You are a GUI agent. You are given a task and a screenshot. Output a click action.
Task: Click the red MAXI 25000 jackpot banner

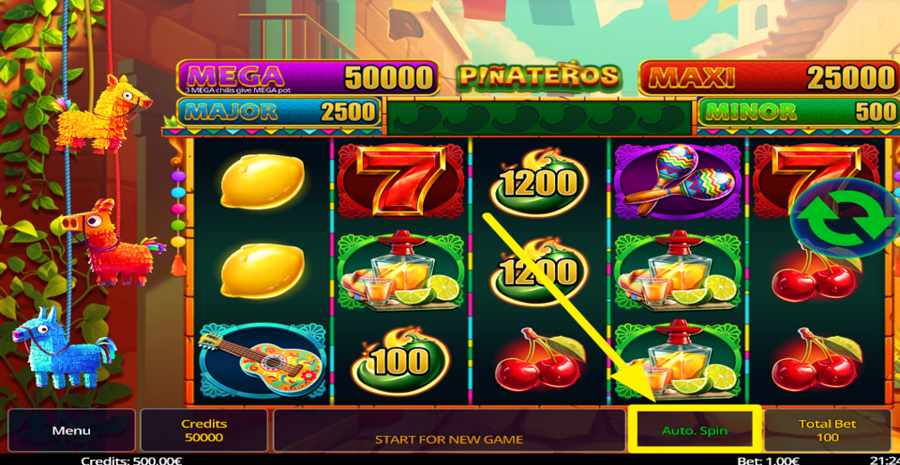pyautogui.click(x=769, y=78)
